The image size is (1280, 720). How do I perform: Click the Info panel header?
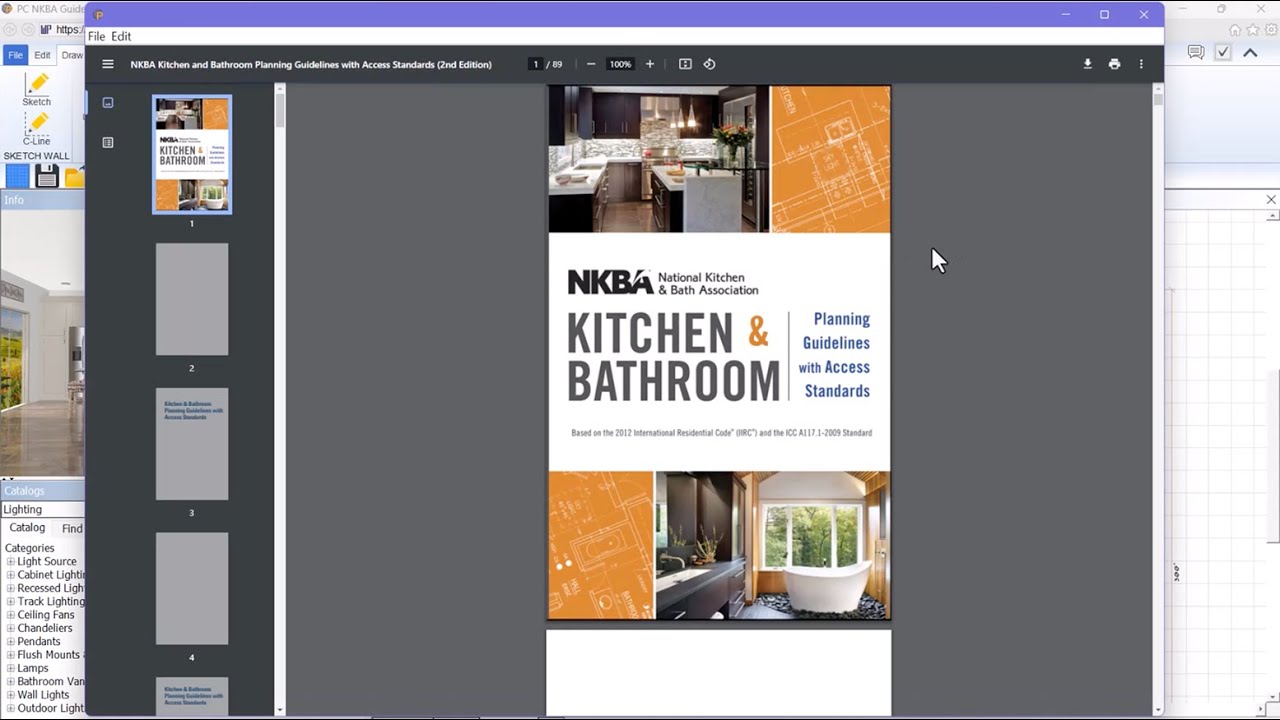[x=43, y=200]
